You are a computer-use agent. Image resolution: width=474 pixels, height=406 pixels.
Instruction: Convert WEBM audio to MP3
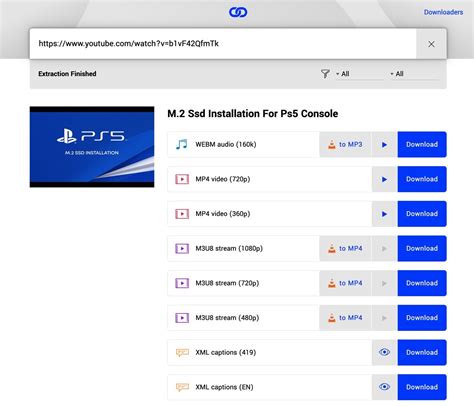(x=345, y=144)
